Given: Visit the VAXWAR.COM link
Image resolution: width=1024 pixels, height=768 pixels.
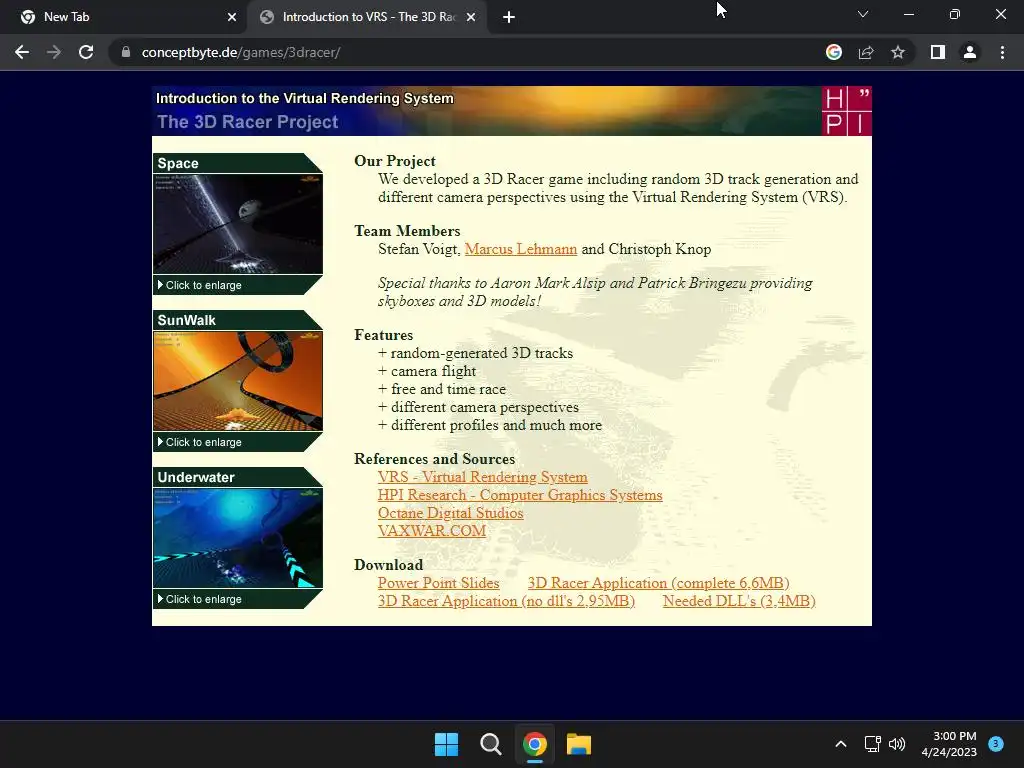Looking at the screenshot, I should tap(432, 531).
